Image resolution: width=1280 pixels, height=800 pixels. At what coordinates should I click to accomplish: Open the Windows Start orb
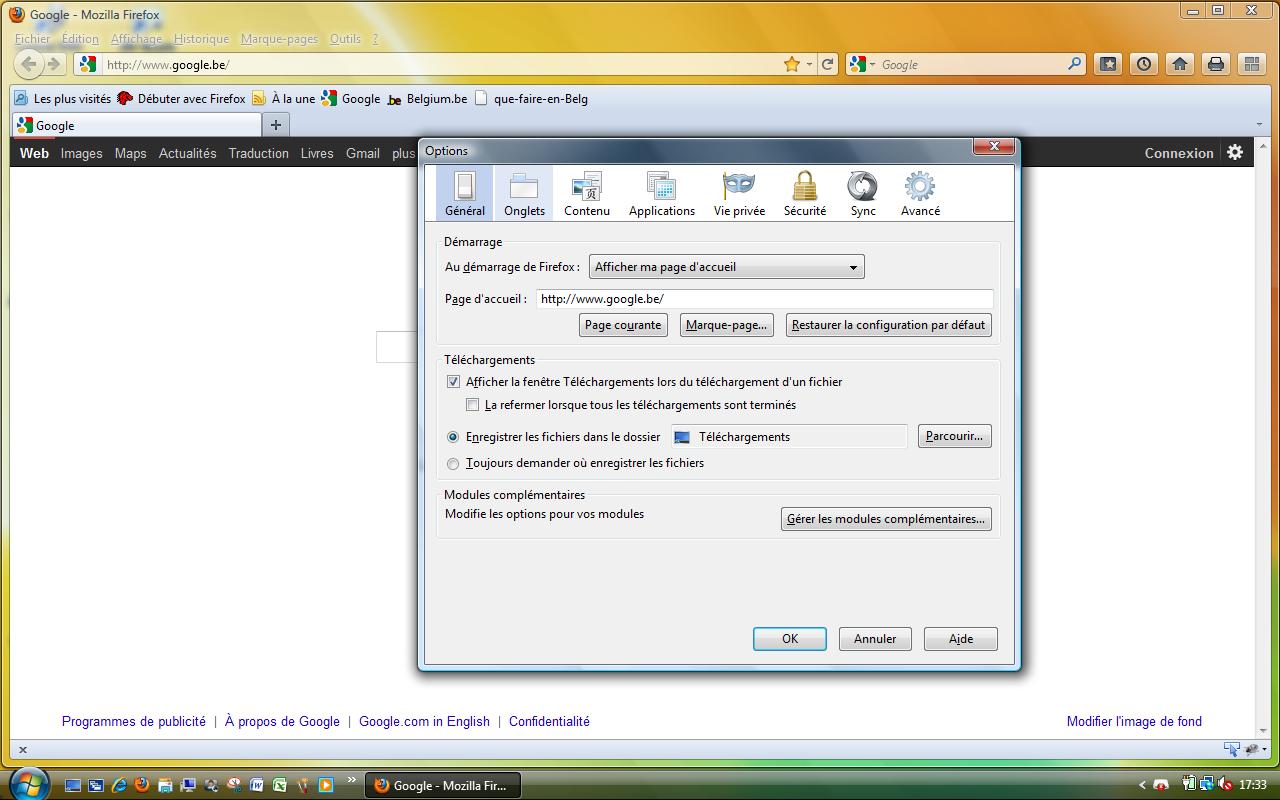pos(28,783)
